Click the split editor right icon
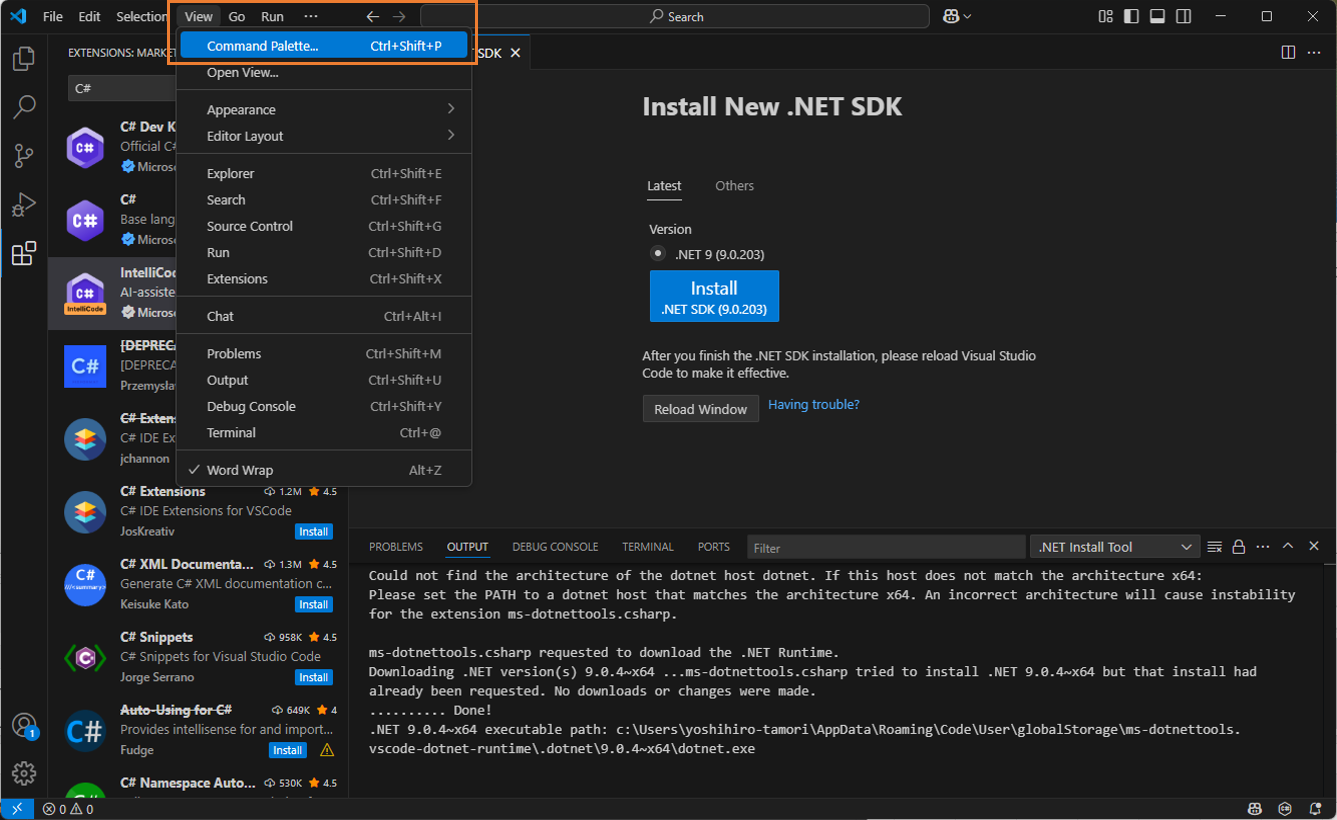 pyautogui.click(x=1288, y=52)
